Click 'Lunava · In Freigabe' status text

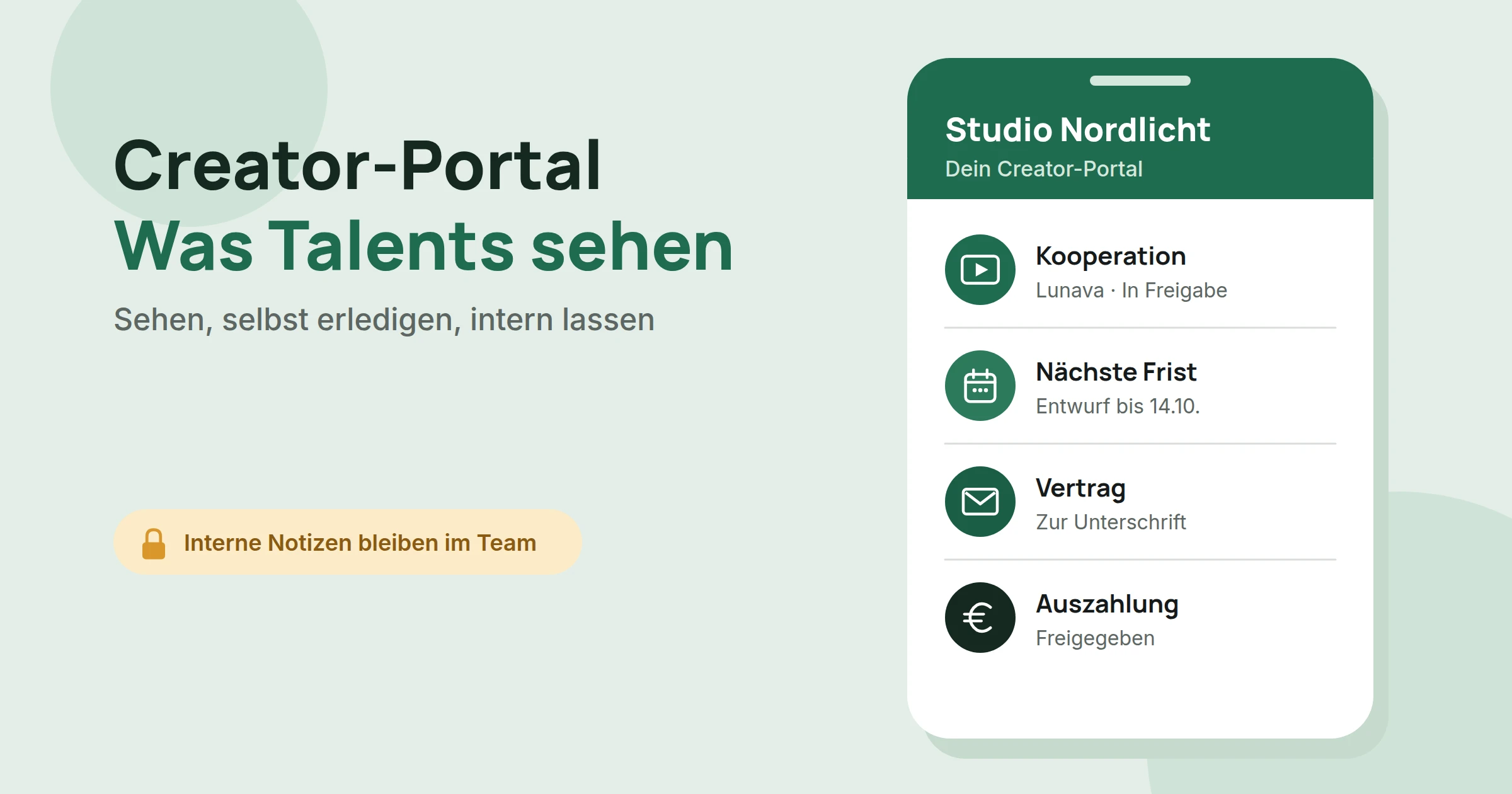click(x=1131, y=290)
